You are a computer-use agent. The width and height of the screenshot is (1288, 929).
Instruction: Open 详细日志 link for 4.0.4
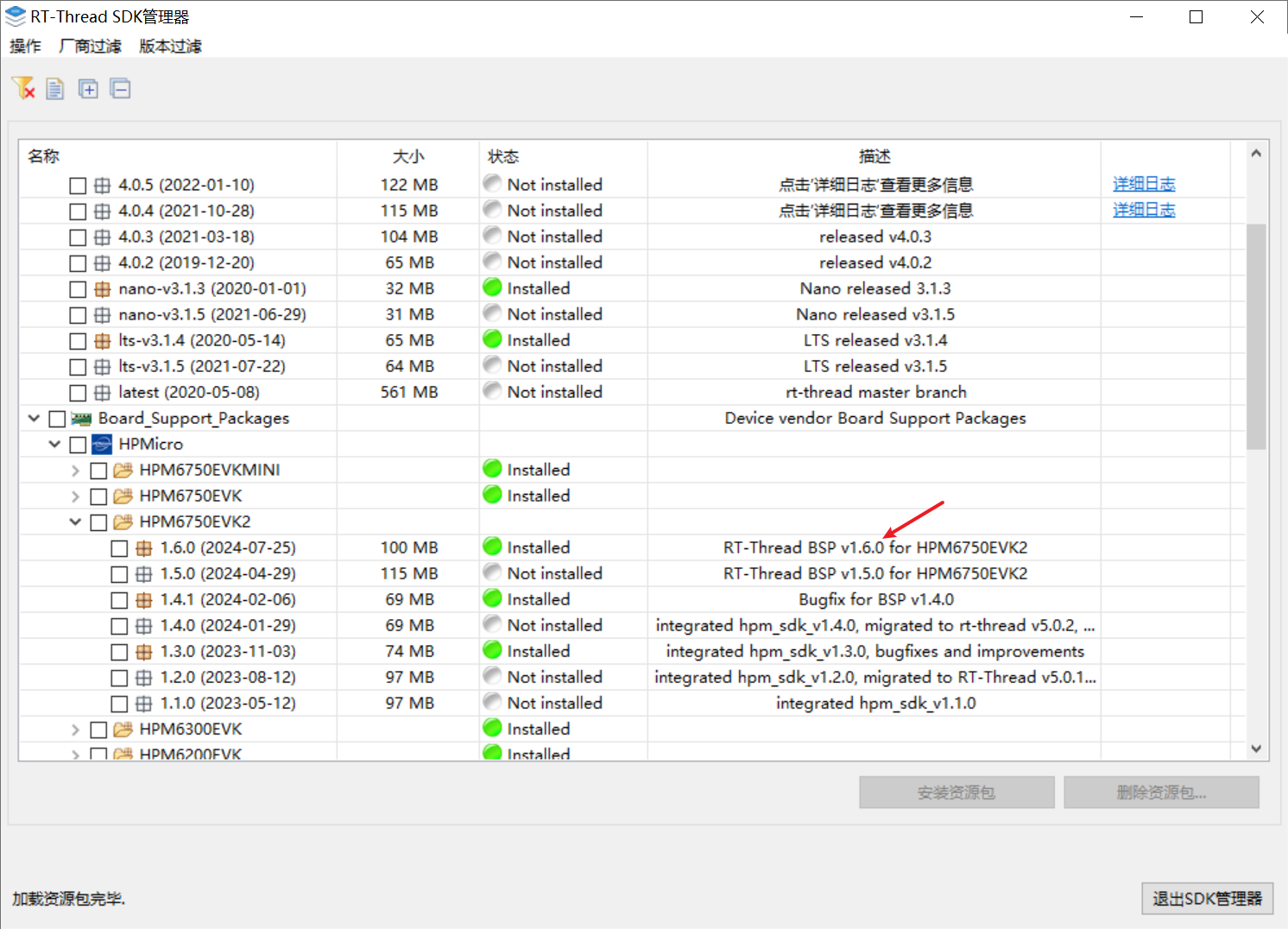(x=1144, y=210)
